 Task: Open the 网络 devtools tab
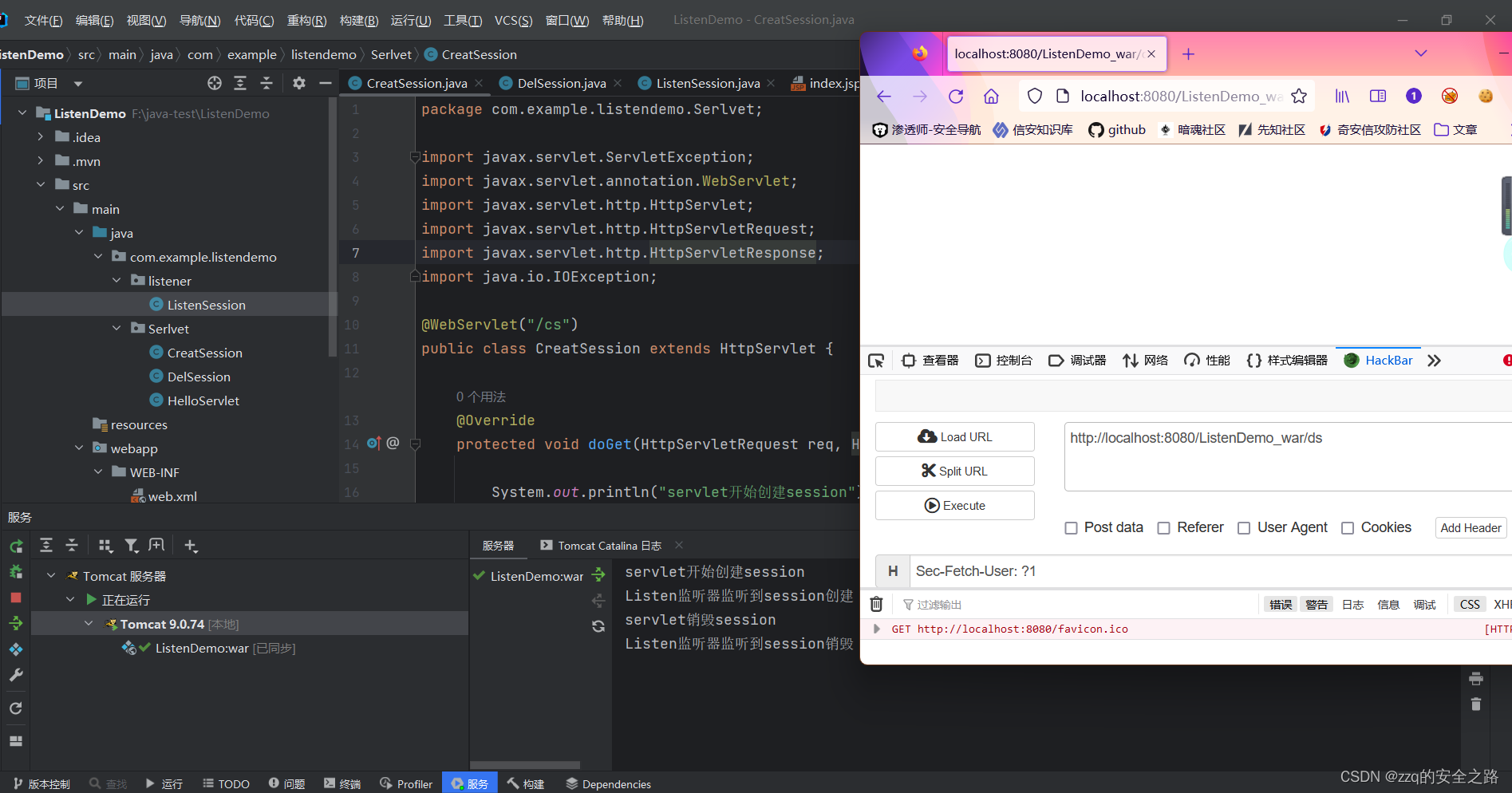[x=1146, y=361]
